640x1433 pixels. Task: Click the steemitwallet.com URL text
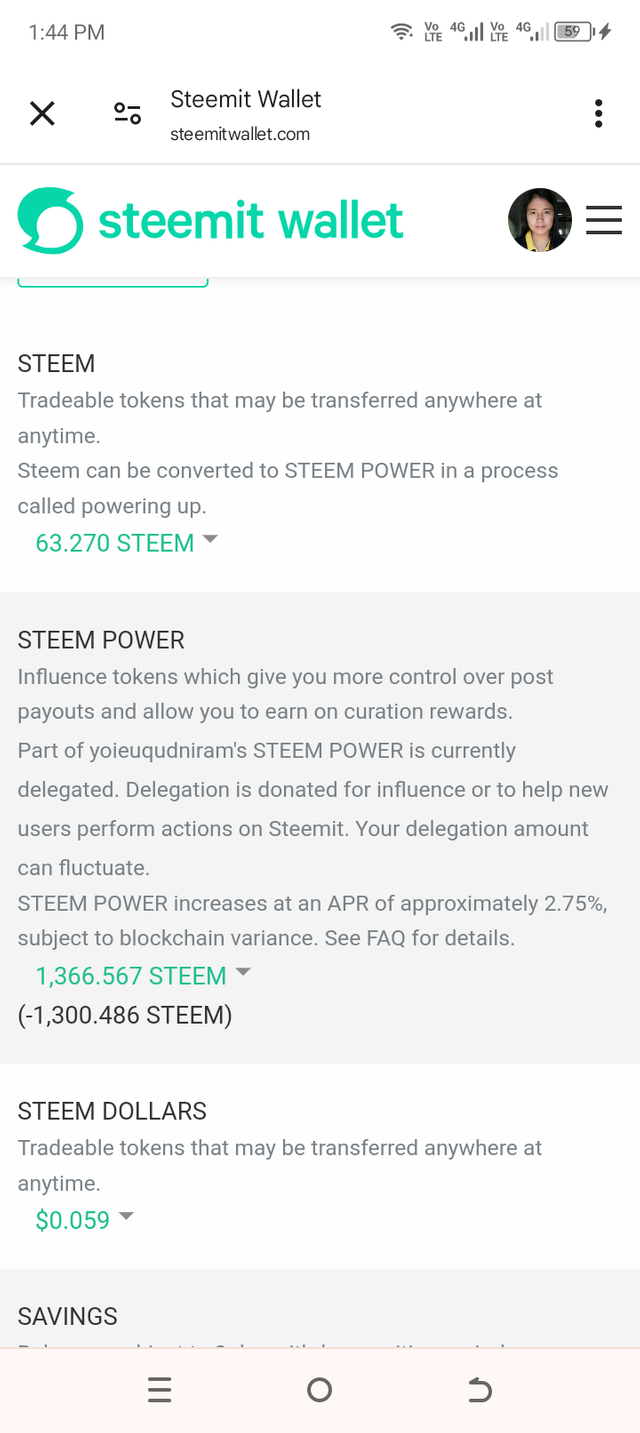pos(240,134)
